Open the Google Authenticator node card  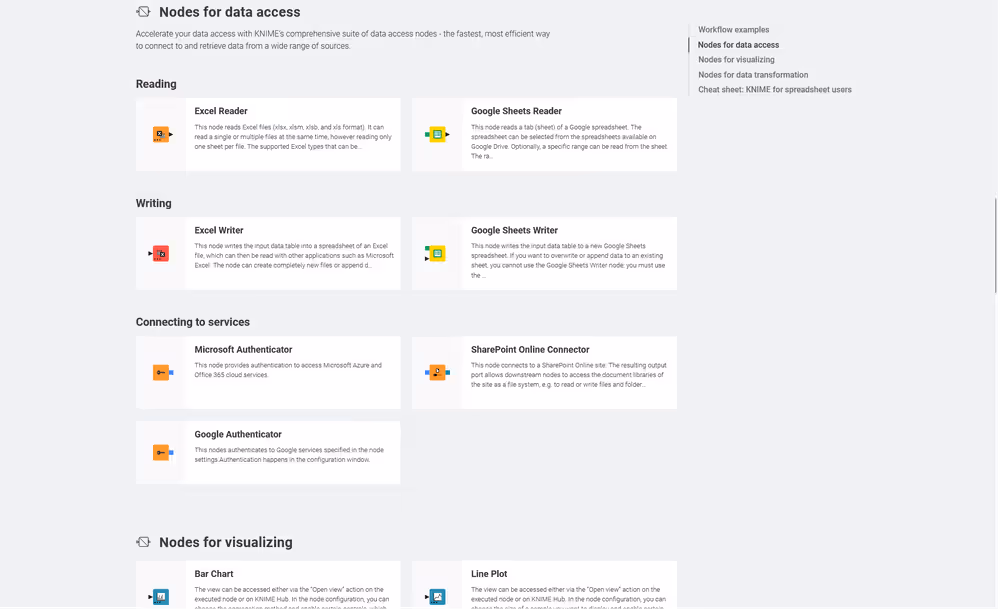[x=267, y=452]
